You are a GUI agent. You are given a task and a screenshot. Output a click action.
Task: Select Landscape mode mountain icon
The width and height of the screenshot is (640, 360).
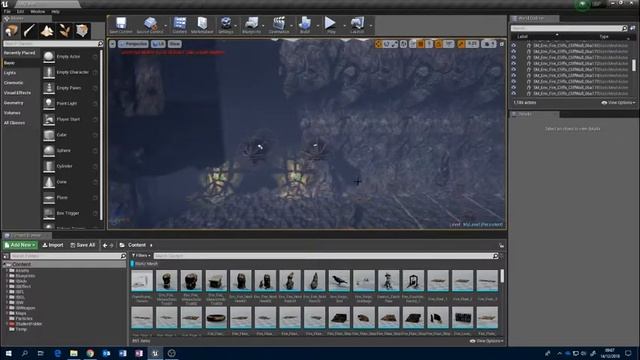pyautogui.click(x=47, y=31)
